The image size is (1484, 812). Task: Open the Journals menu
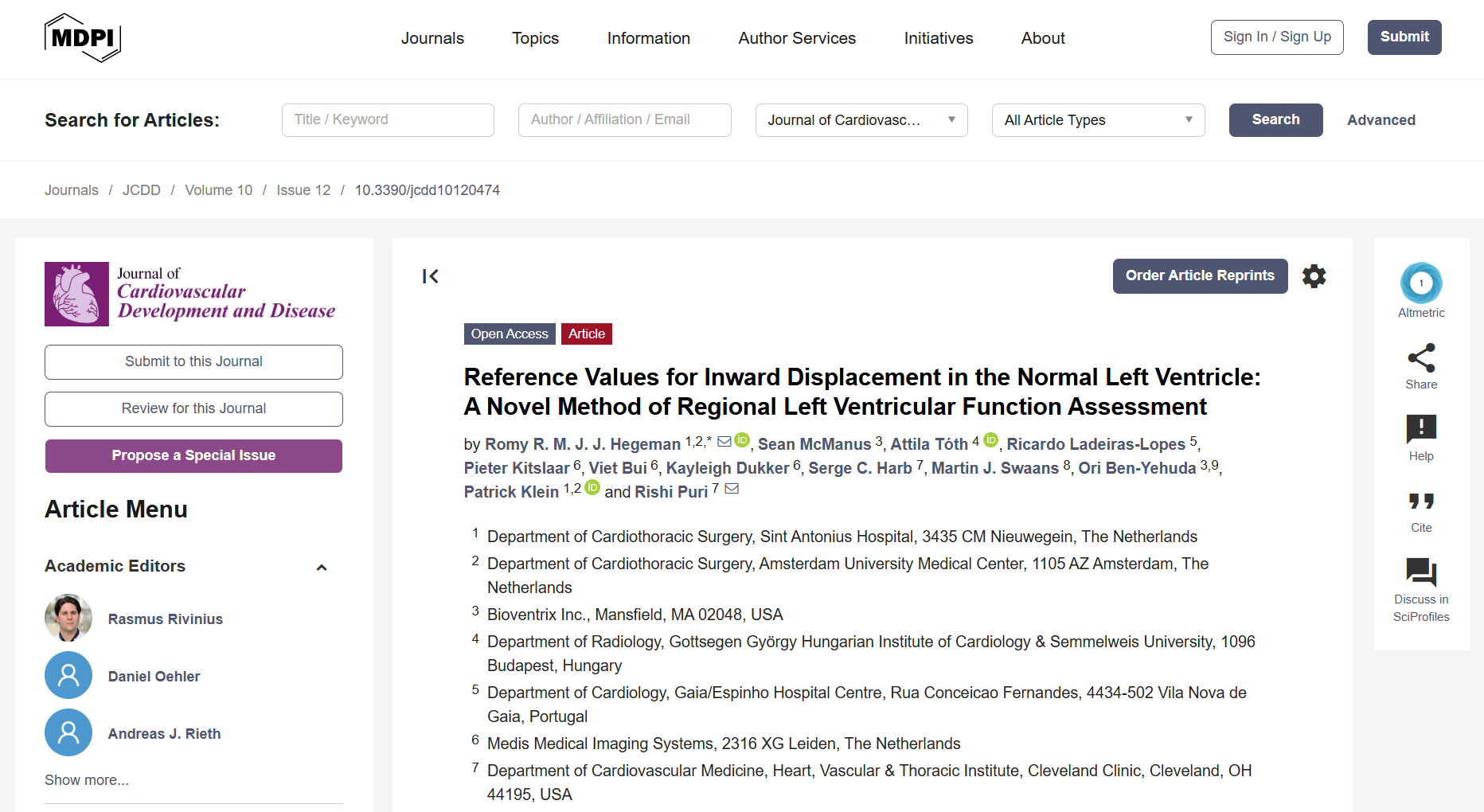tap(432, 38)
